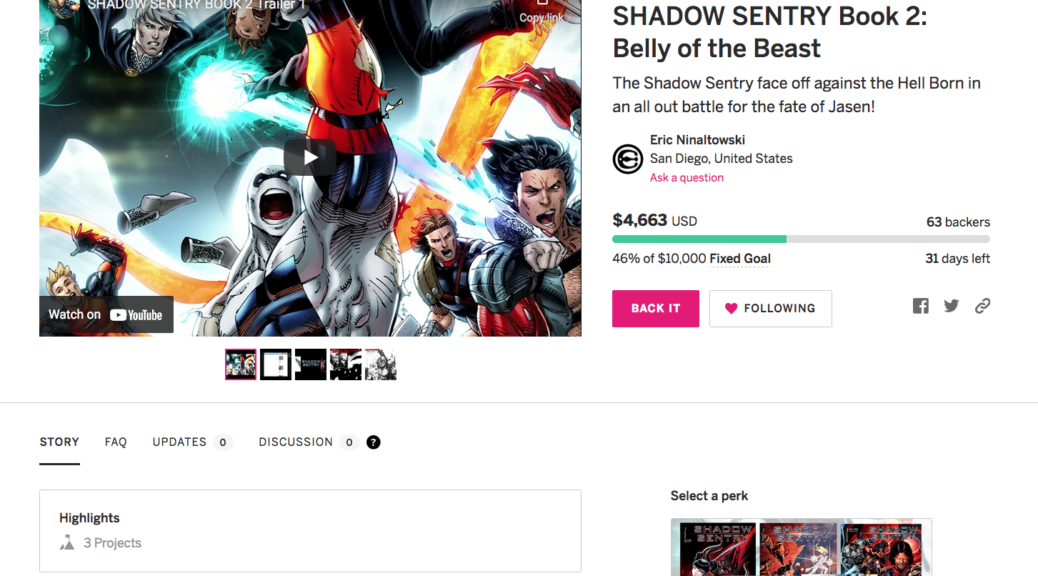Screen dimensions: 1038x576
Task: Open the Updates tab
Action: click(180, 442)
